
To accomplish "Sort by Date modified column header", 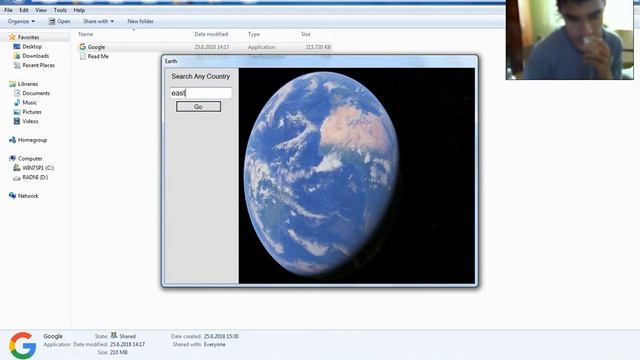I will click(x=211, y=34).
